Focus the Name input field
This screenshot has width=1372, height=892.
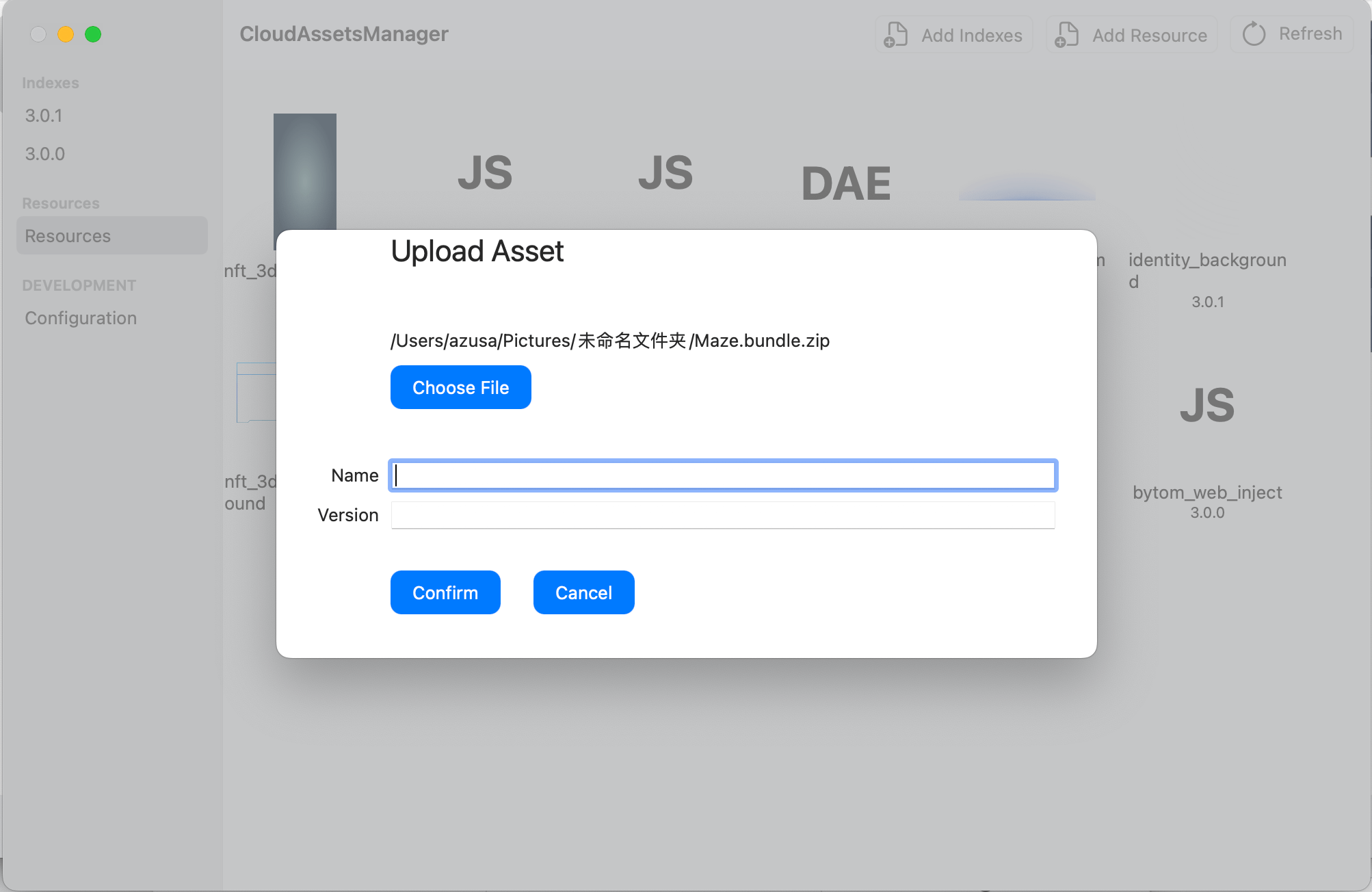tap(723, 475)
